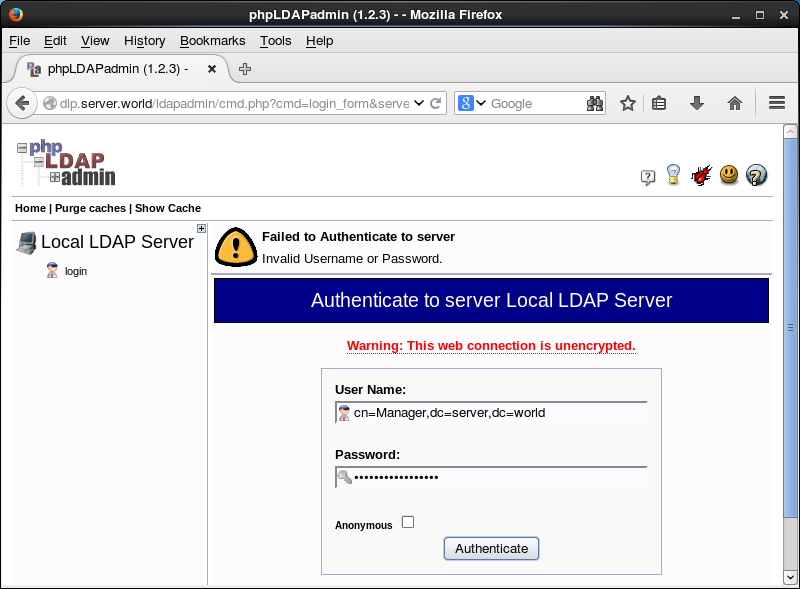
Task: Expand the Local LDAP Server tree
Action: coord(201,229)
